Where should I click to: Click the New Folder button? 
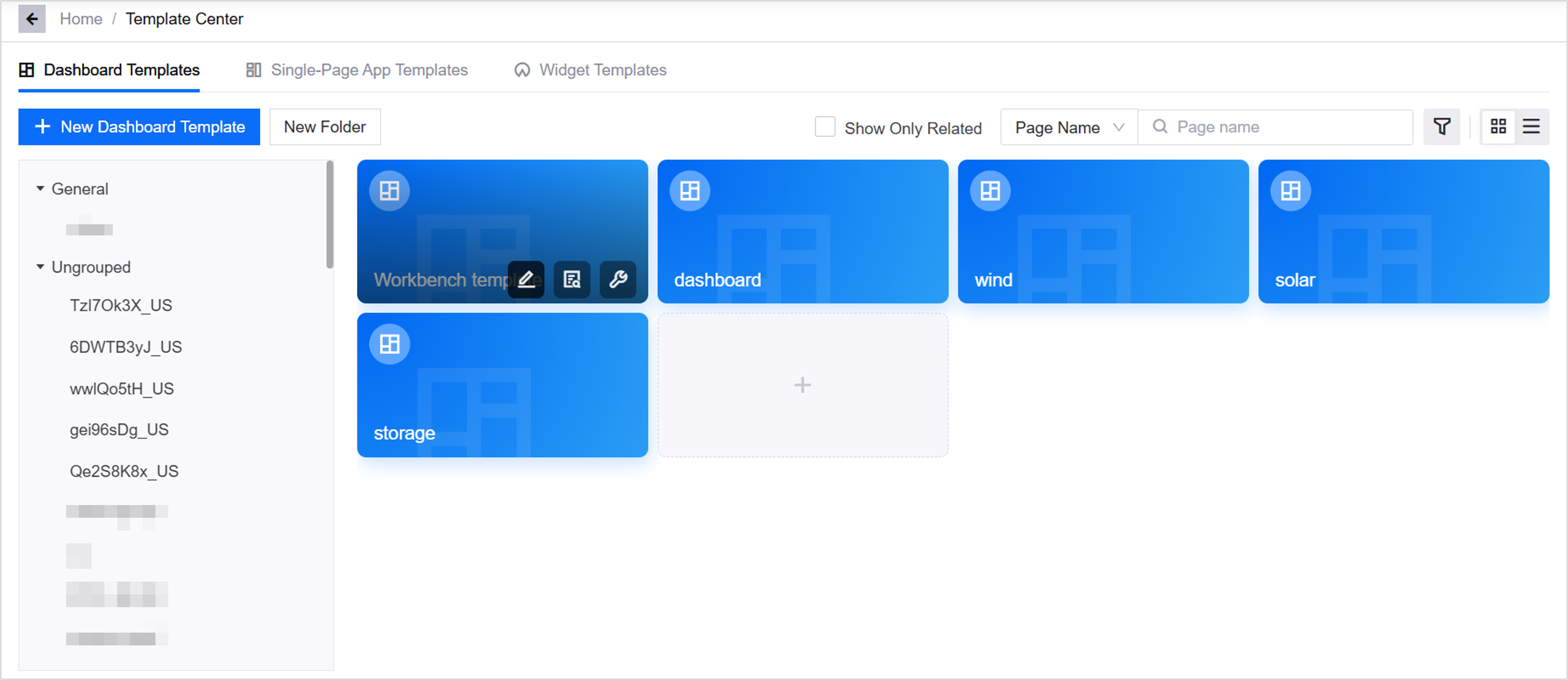(x=324, y=127)
